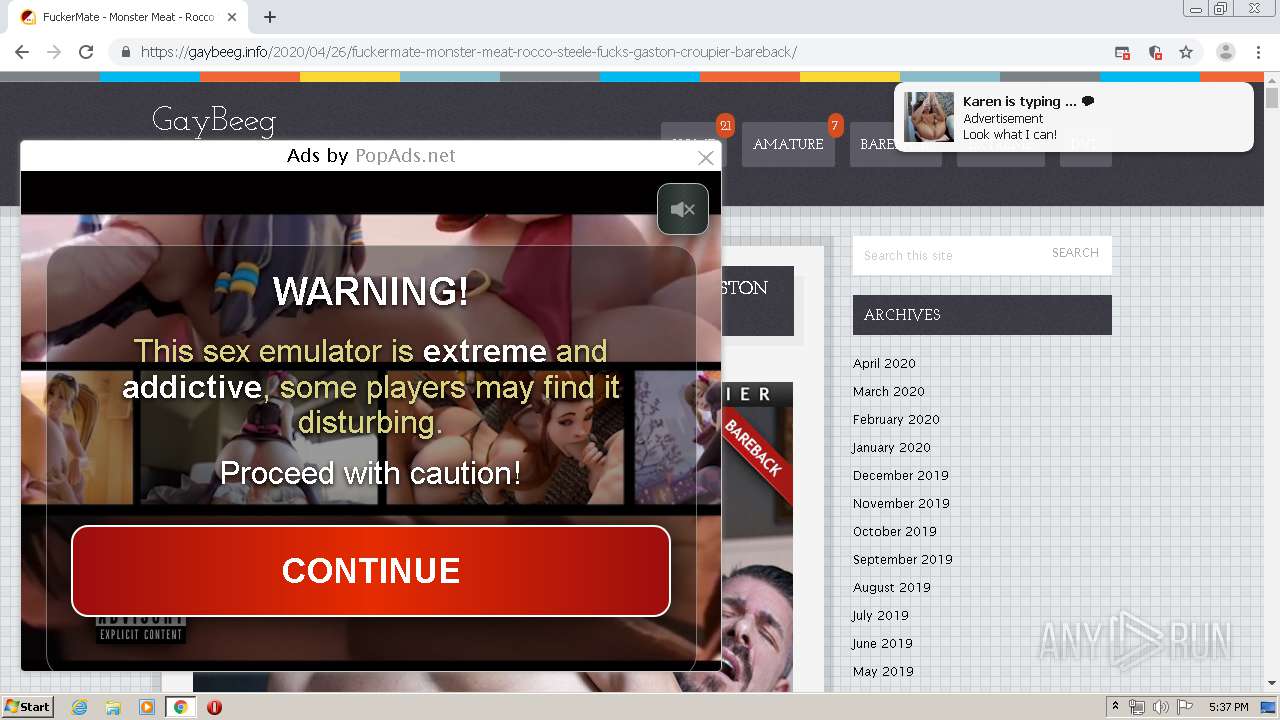Open the AMATURE menu item
The image size is (1280, 720).
pyautogui.click(x=788, y=144)
